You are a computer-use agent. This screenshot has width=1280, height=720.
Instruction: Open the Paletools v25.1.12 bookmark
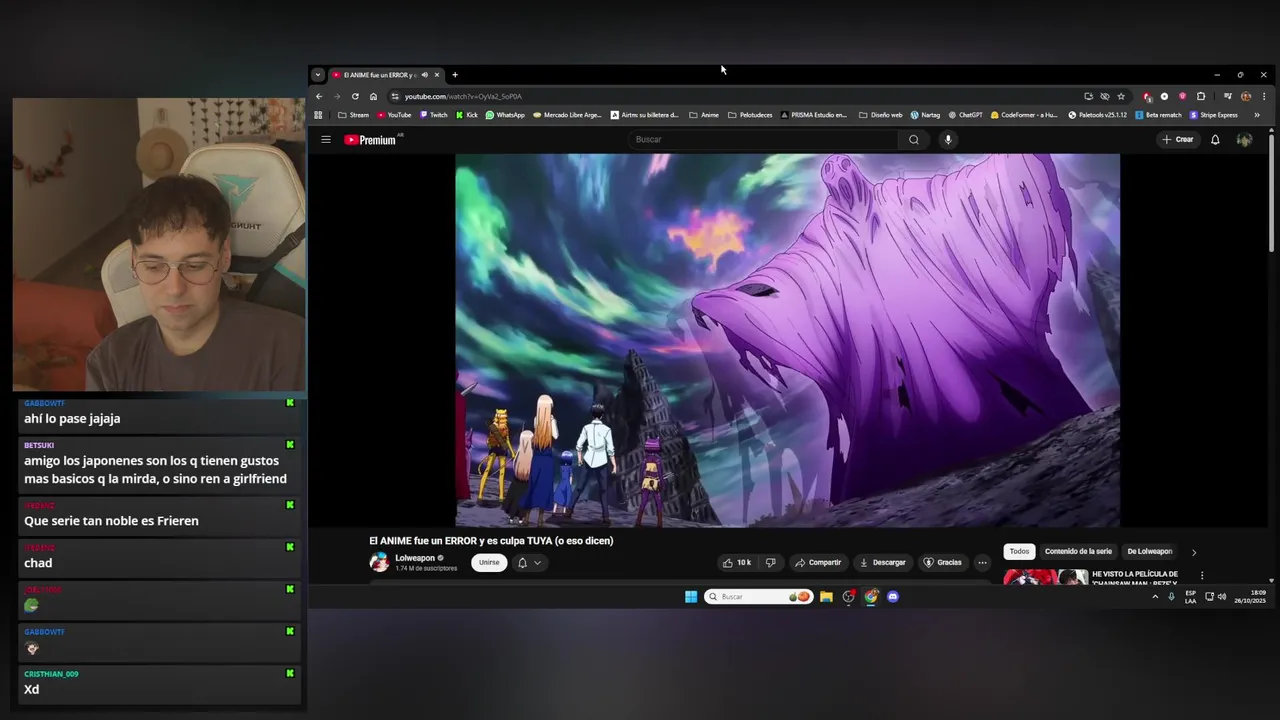pyautogui.click(x=1097, y=115)
